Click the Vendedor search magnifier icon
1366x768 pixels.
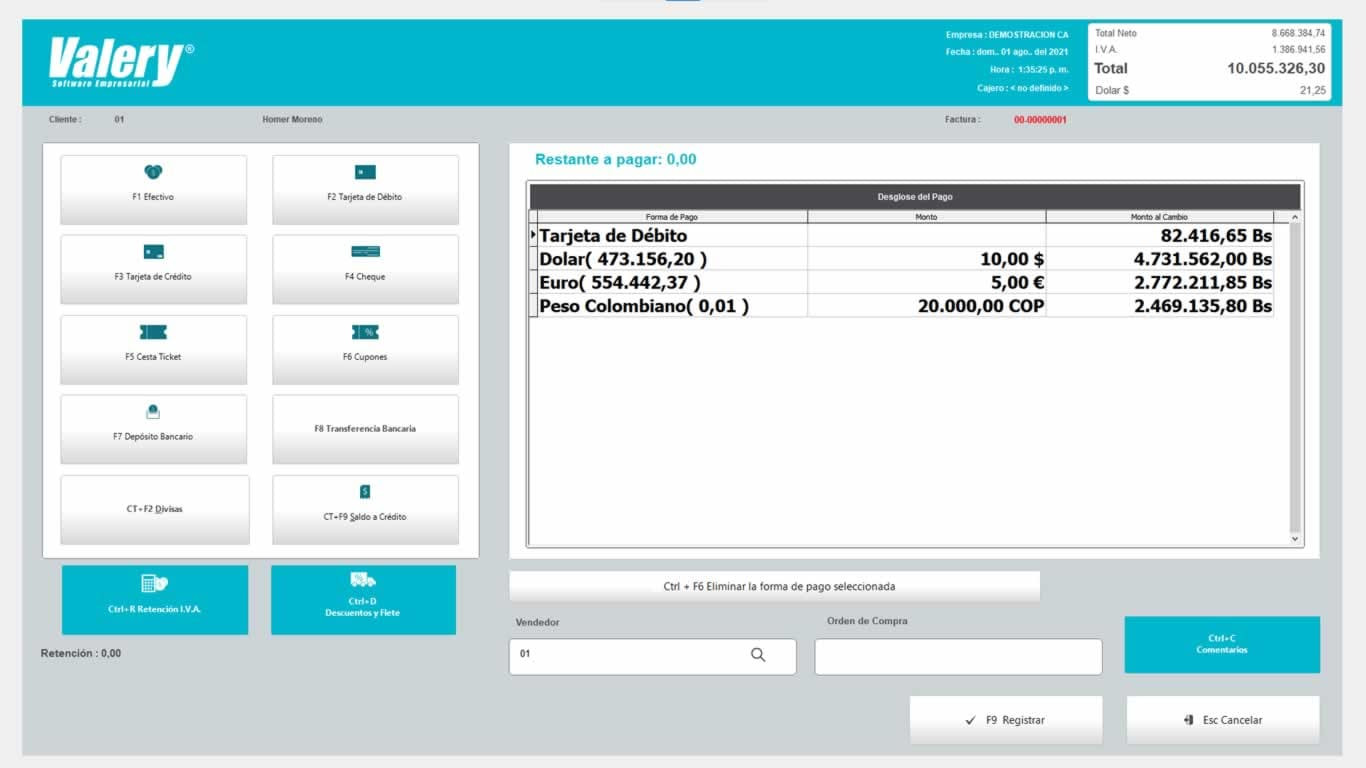758,655
